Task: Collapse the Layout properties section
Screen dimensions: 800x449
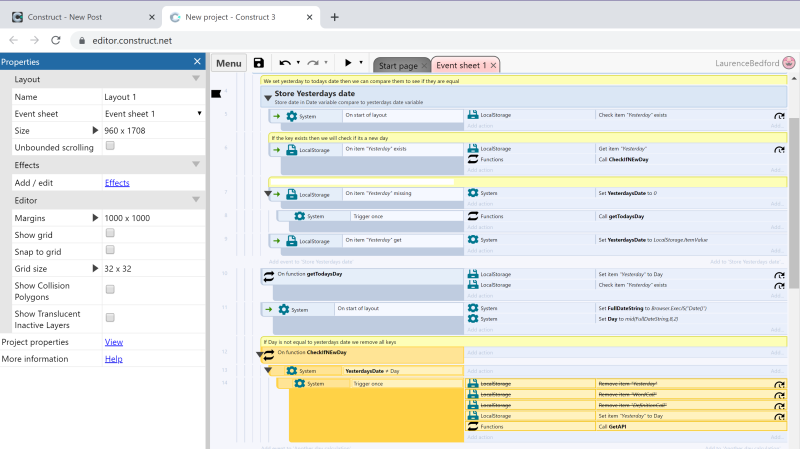Action: (x=196, y=79)
